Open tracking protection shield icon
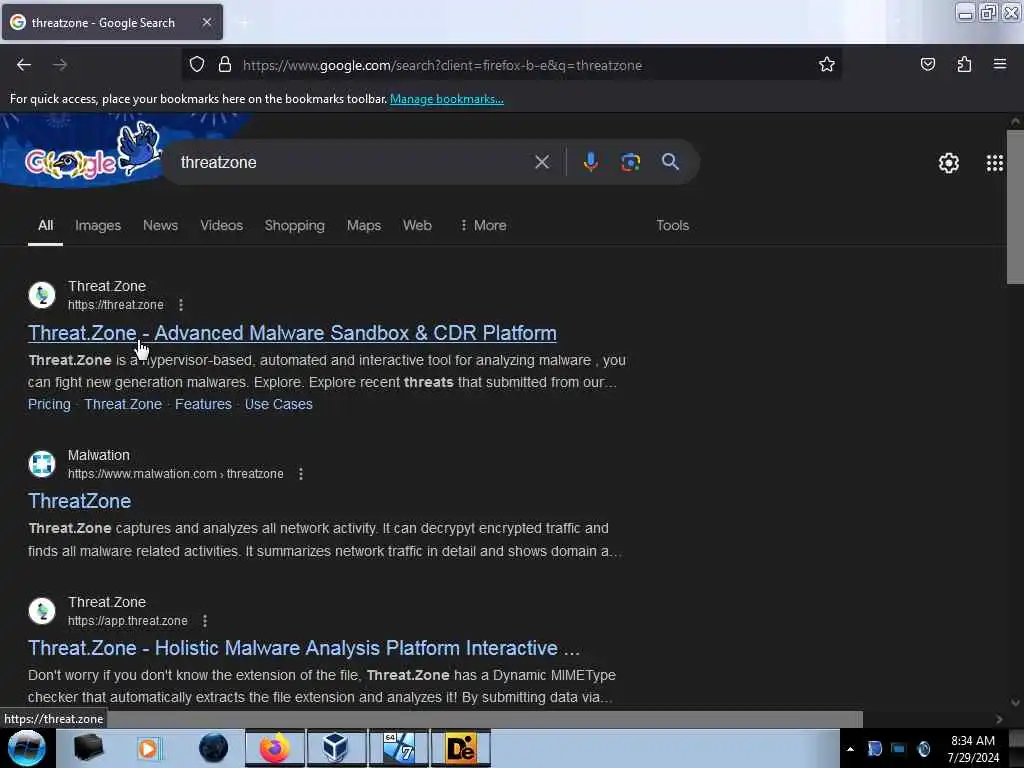This screenshot has width=1024, height=768. [x=197, y=65]
